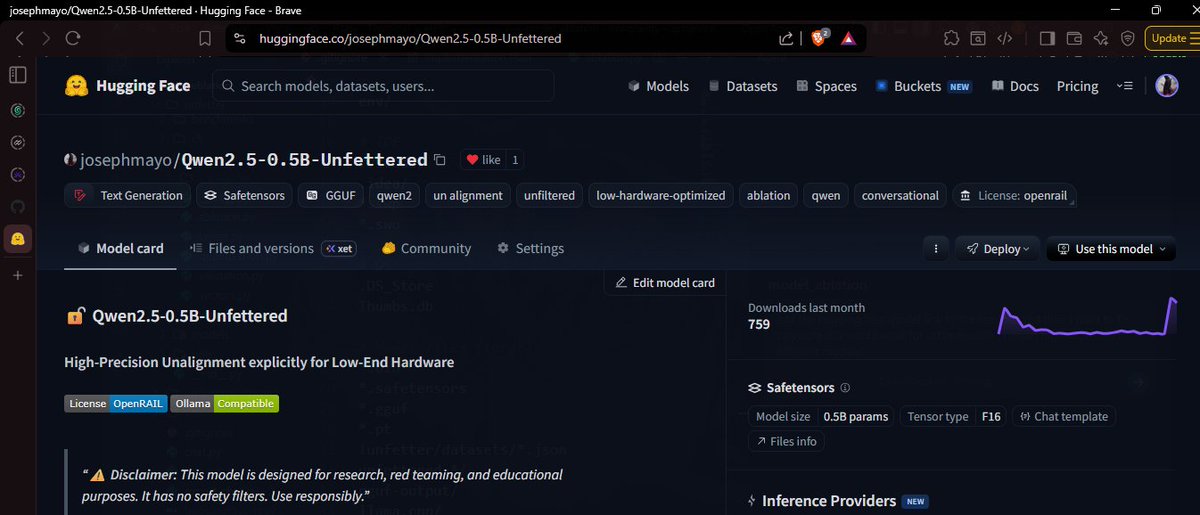Go forward in browser history
The width and height of the screenshot is (1200, 515).
click(46, 38)
